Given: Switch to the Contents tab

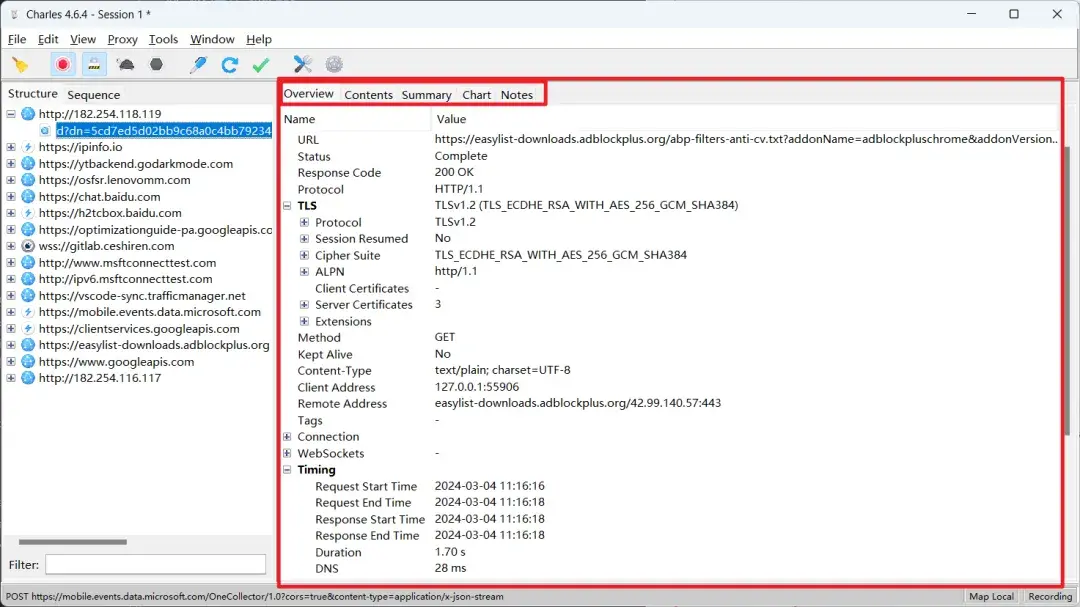Looking at the screenshot, I should click(x=368, y=95).
